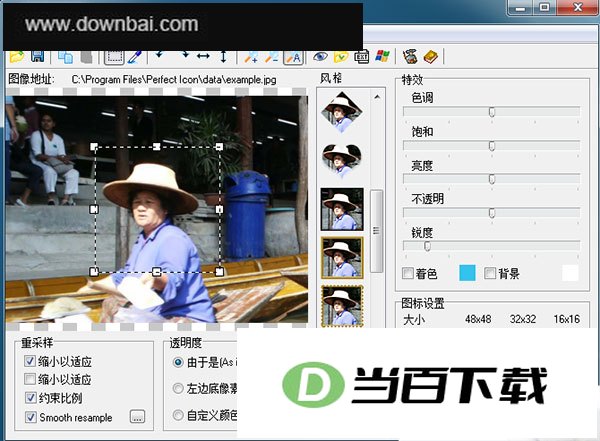Toggle the 约束比例 constrain ratio checkbox
600x441 pixels.
point(30,398)
